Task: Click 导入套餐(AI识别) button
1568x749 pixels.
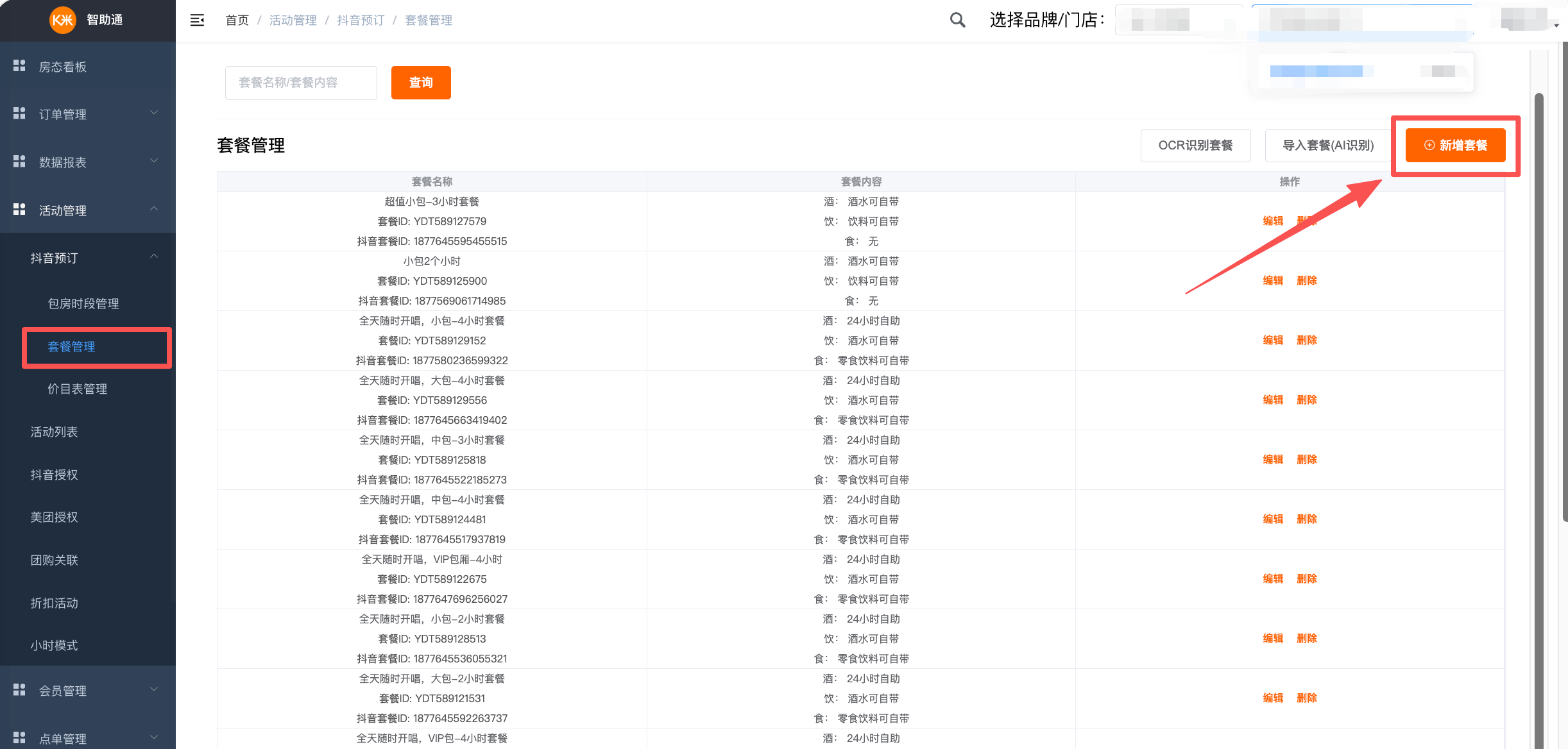Action: (x=1327, y=146)
